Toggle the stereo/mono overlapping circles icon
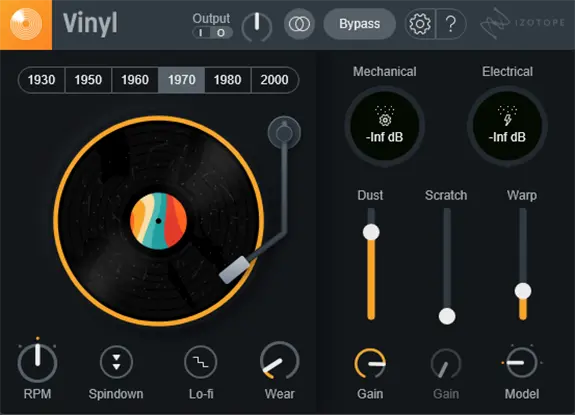Image resolution: width=575 pixels, height=415 pixels. (299, 24)
